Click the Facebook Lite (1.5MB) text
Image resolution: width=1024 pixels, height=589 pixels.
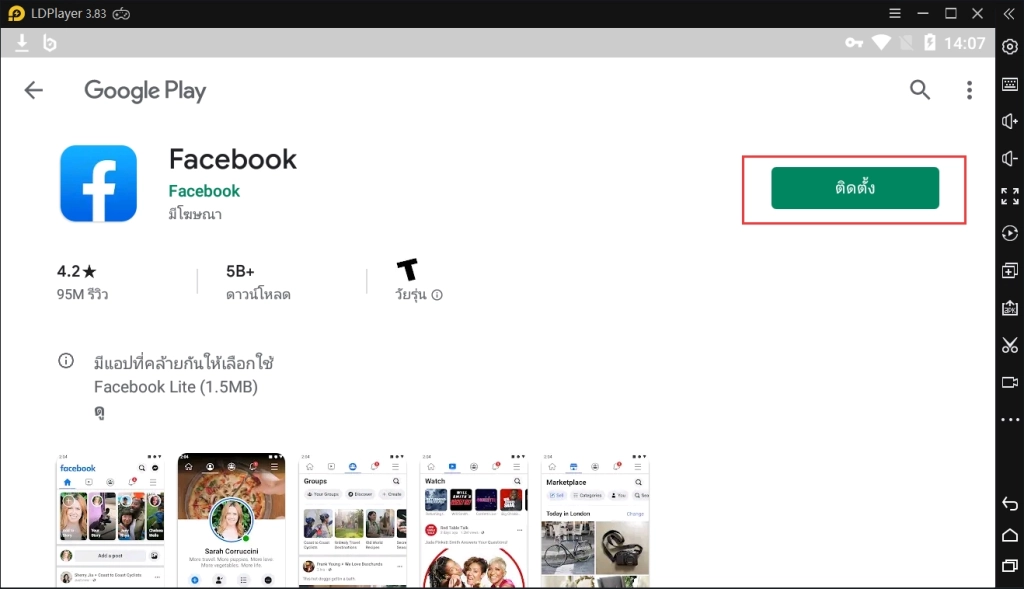(x=176, y=387)
